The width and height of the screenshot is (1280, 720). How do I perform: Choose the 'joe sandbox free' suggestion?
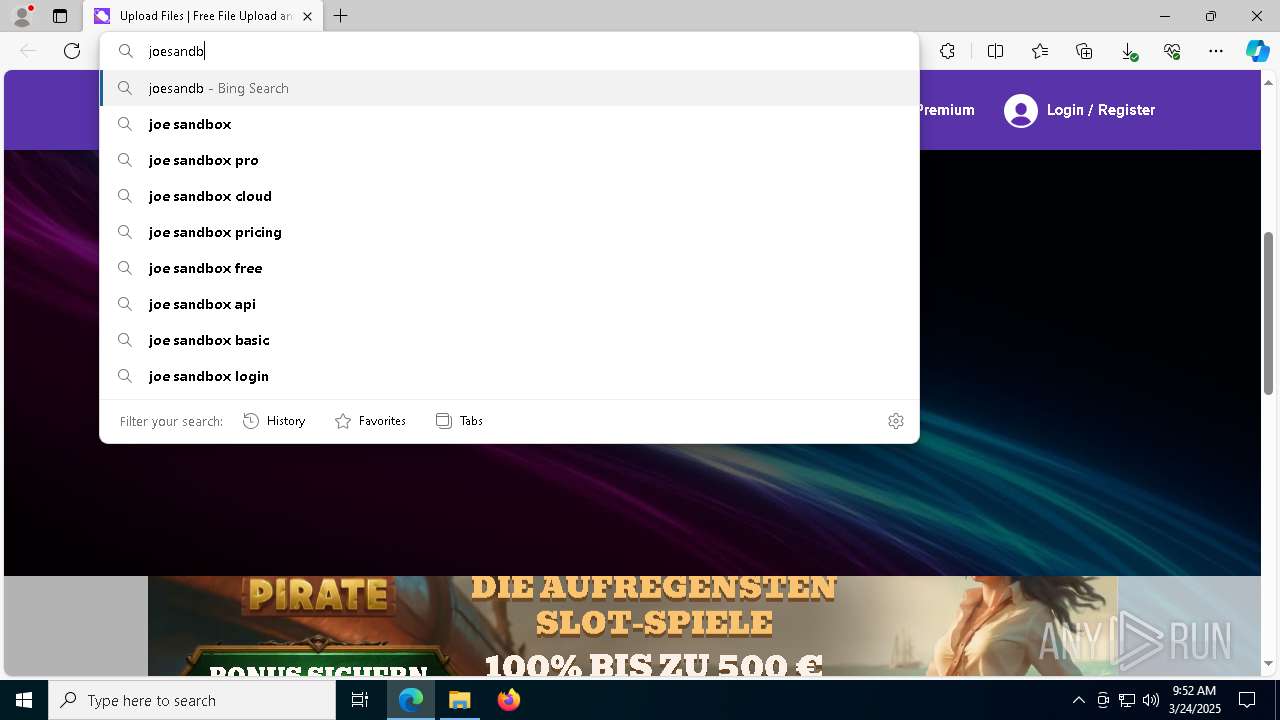[x=510, y=268]
